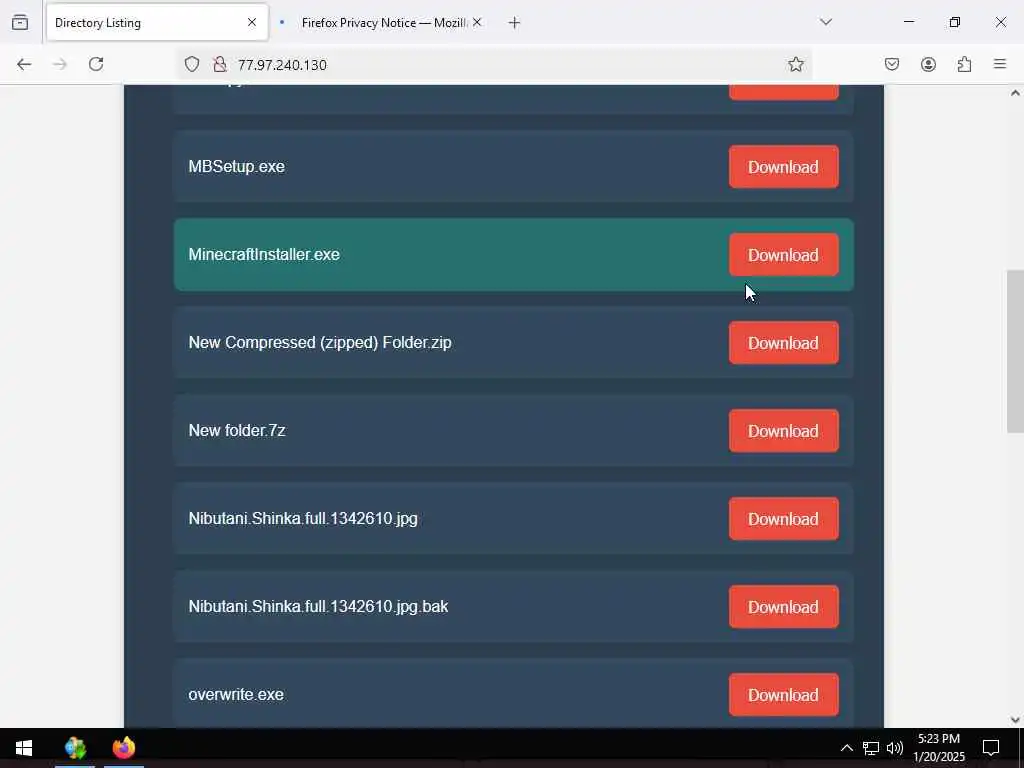Screen dimensions: 1024x768
Task: Open the clock showing 5:23 PM
Action: 939,748
